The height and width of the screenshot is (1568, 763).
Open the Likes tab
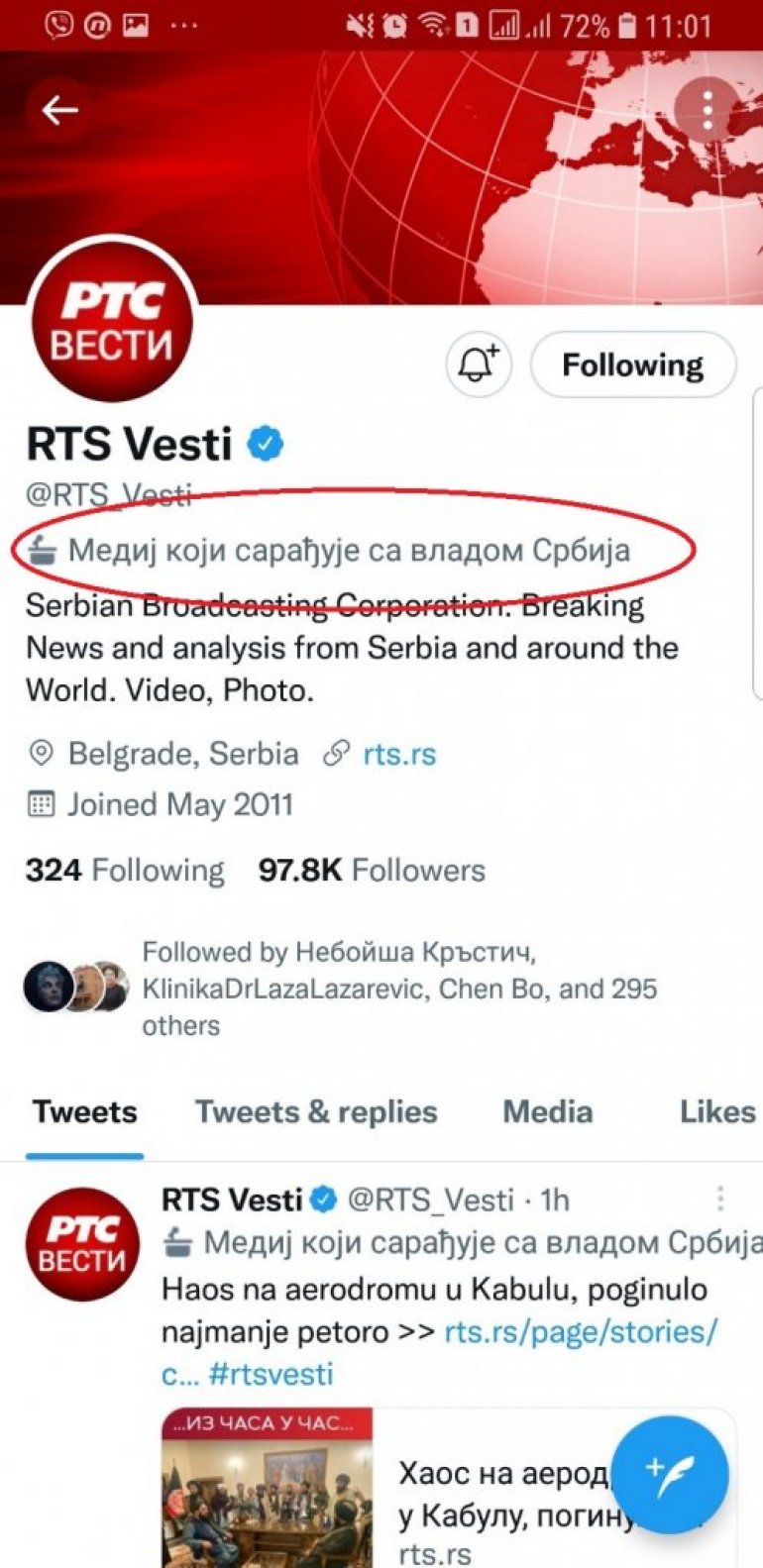tap(717, 1112)
